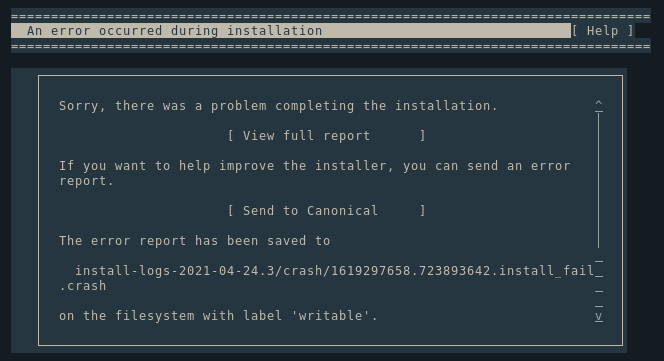Viewport: 664px width, 361px height.
Task: Click the closing bracket of View full report
Action: pyautogui.click(x=422, y=136)
